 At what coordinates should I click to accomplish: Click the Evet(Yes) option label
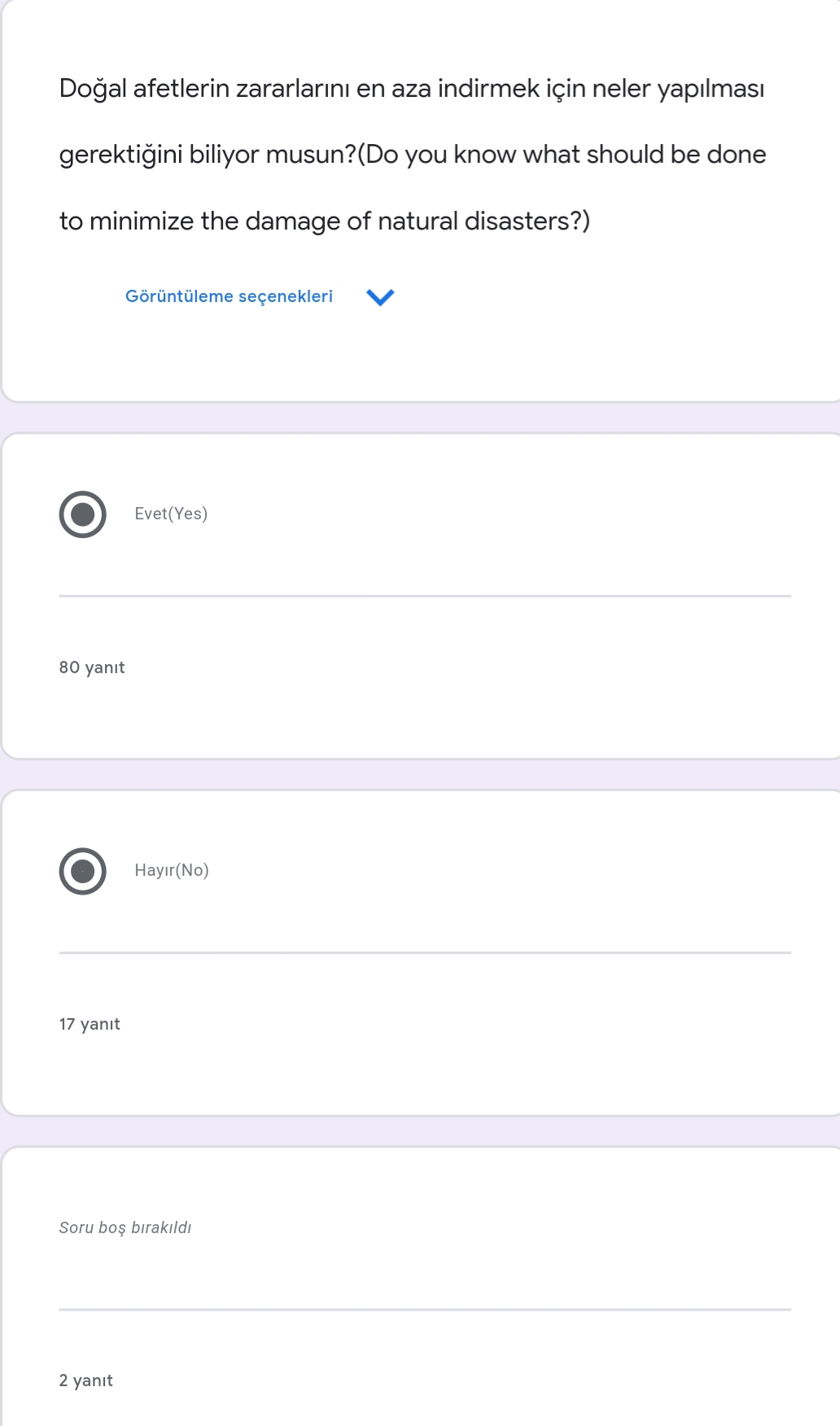171,514
